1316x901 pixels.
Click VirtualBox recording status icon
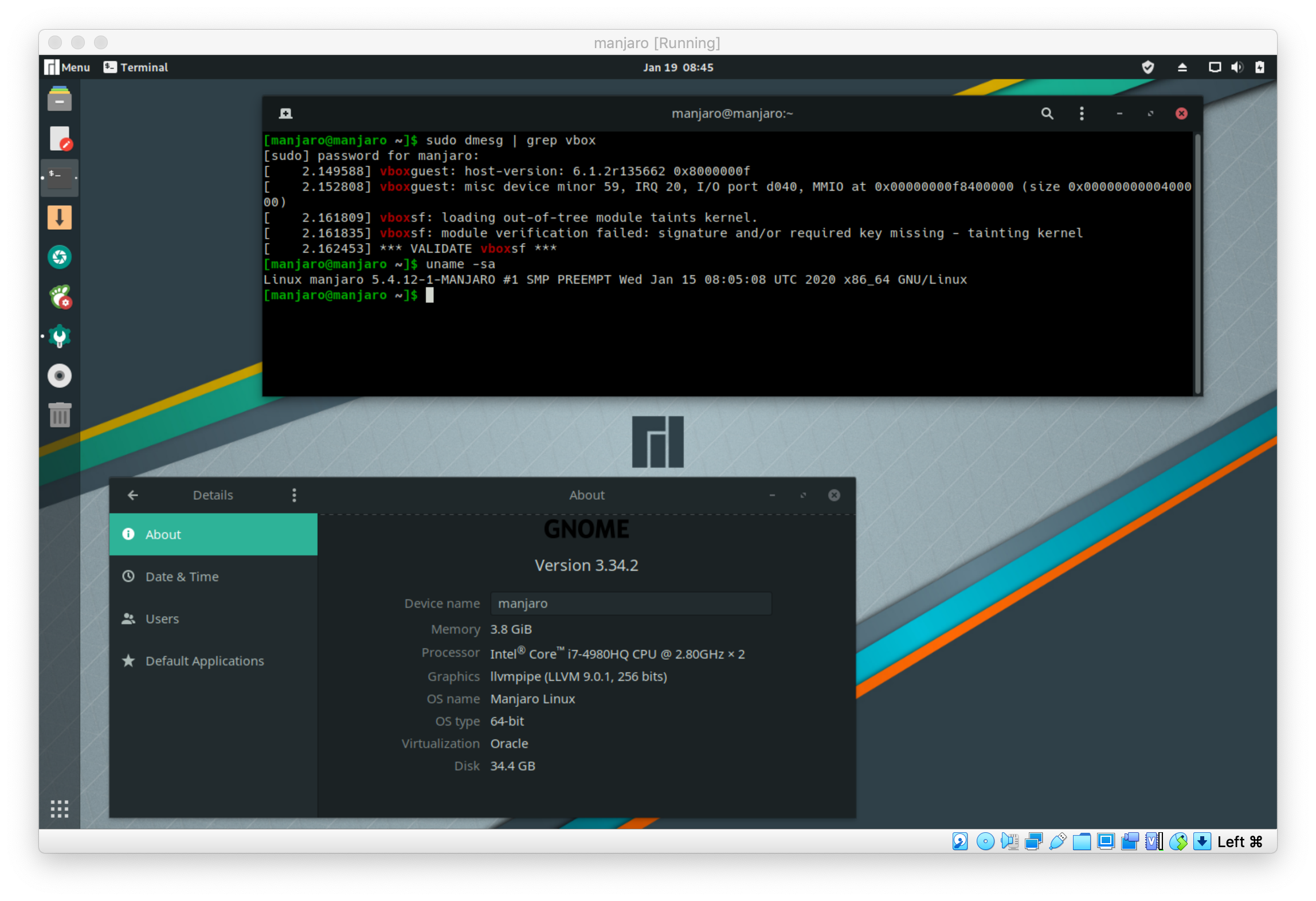pos(1130,841)
